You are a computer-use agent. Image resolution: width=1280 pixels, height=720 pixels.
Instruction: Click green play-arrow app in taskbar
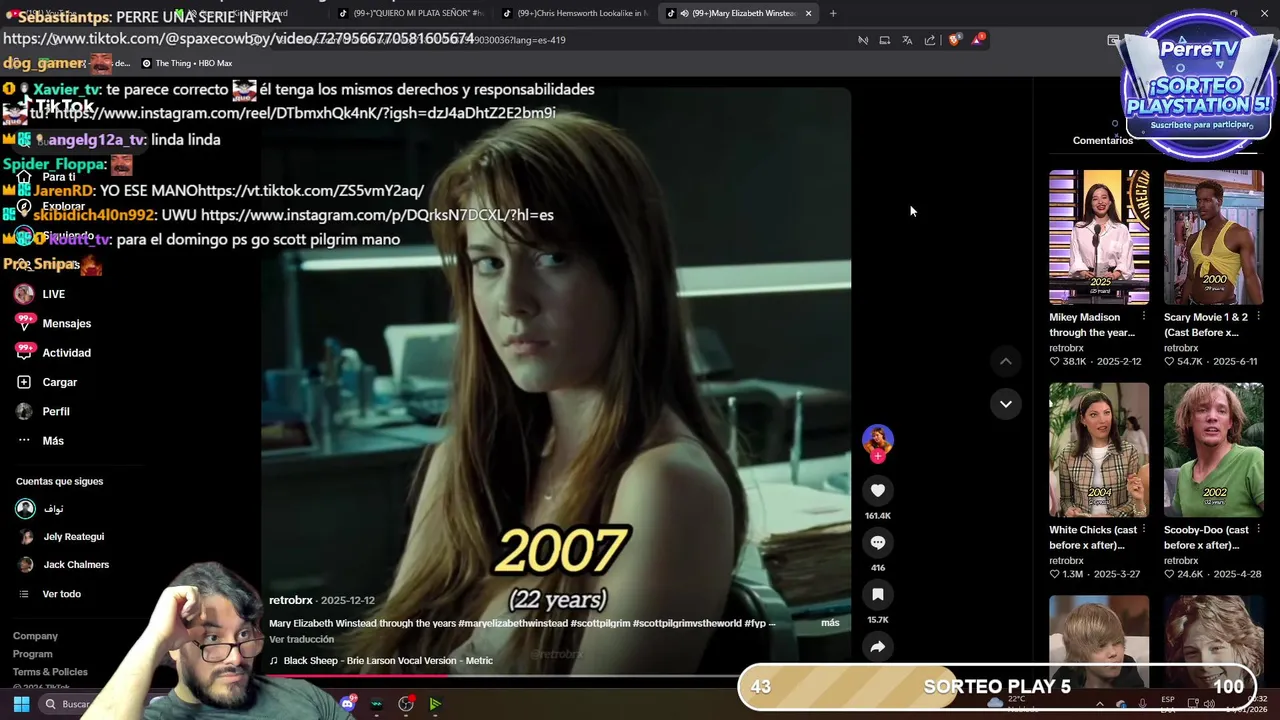point(435,704)
